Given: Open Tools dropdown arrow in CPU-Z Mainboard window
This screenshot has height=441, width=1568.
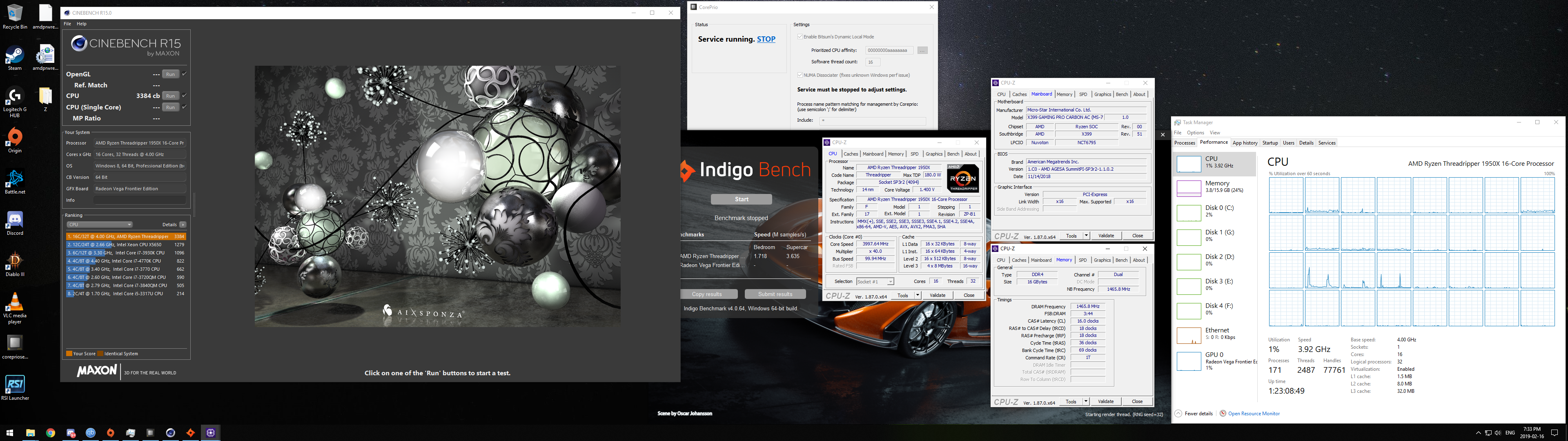Looking at the screenshot, I should coord(1086,236).
